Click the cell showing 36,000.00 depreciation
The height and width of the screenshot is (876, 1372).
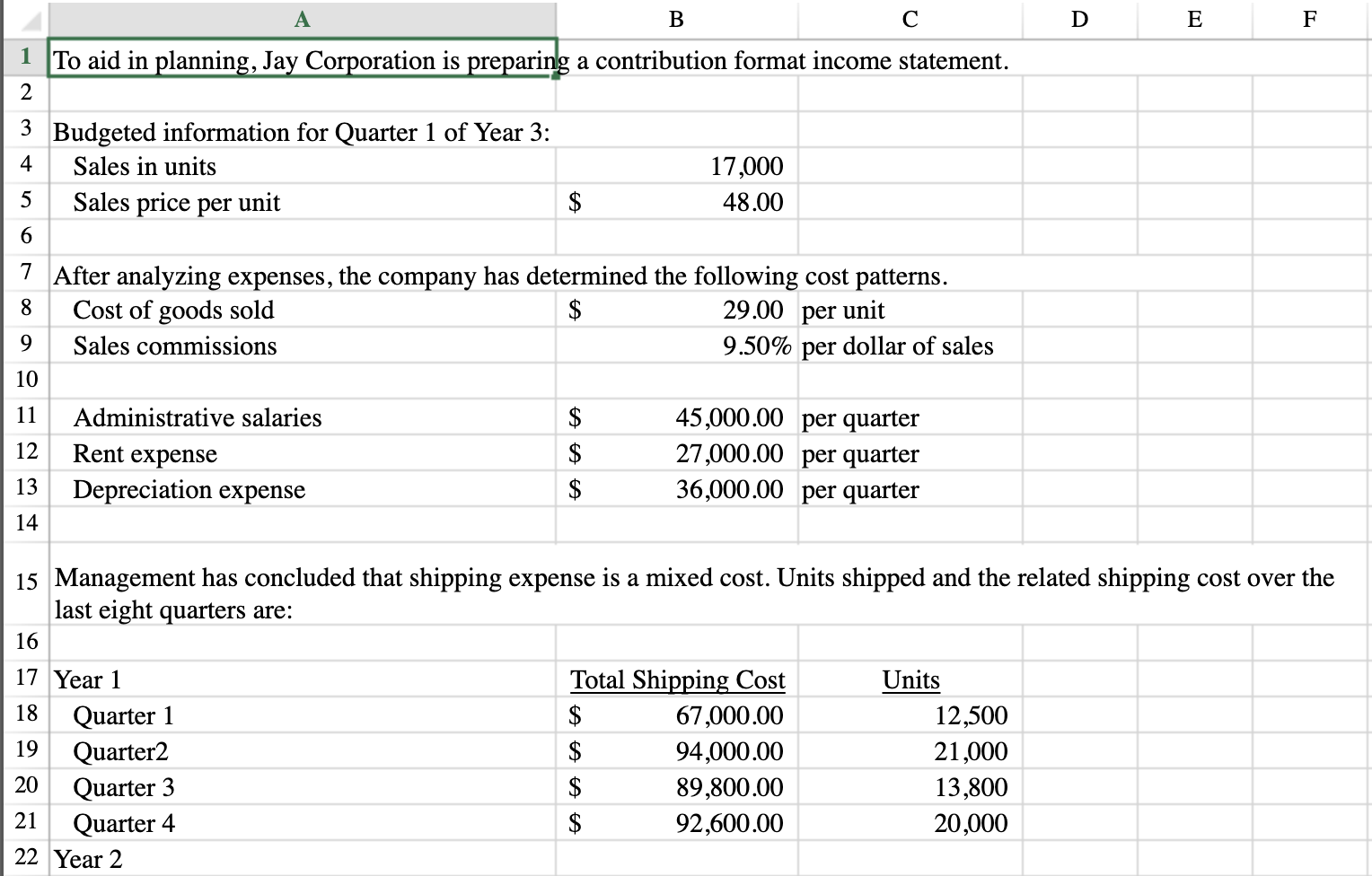pyautogui.click(x=677, y=489)
